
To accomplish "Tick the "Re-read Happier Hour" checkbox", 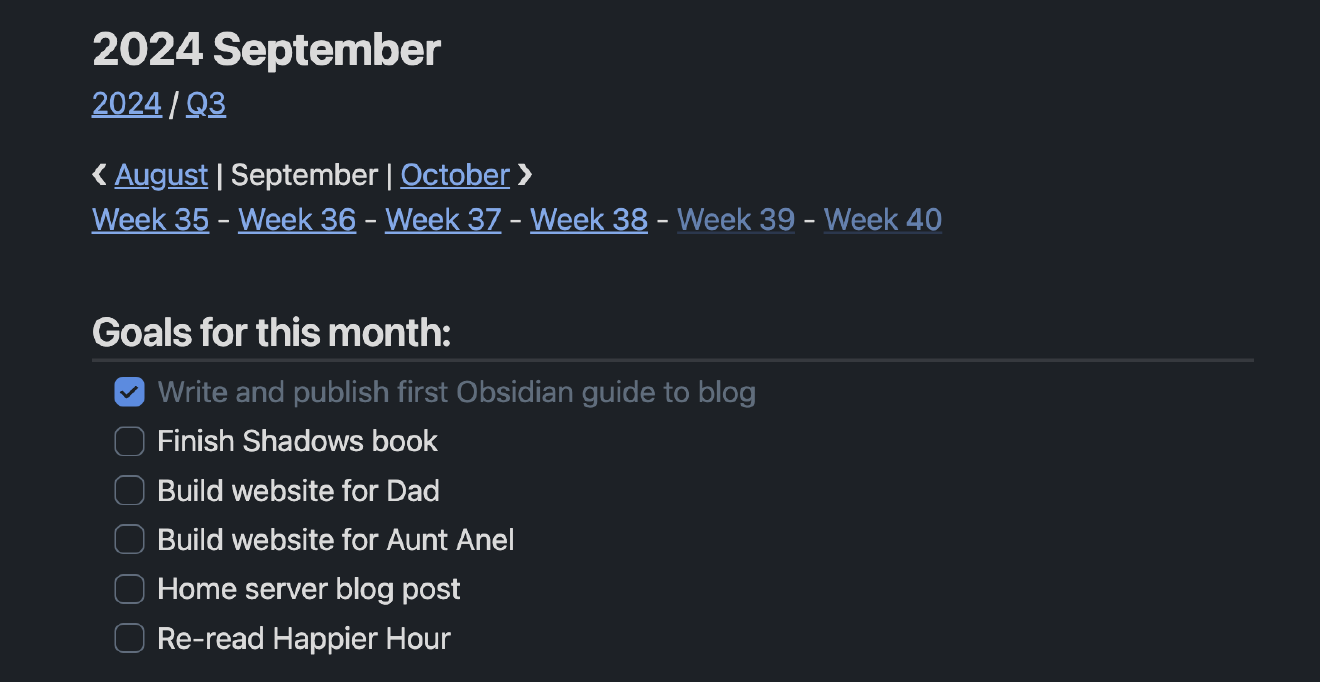I will click(129, 638).
